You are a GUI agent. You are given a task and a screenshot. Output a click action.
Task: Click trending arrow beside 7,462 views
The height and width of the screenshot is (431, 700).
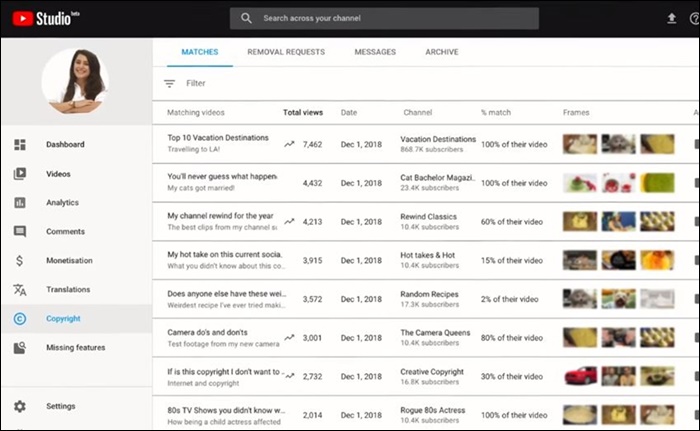click(x=289, y=144)
